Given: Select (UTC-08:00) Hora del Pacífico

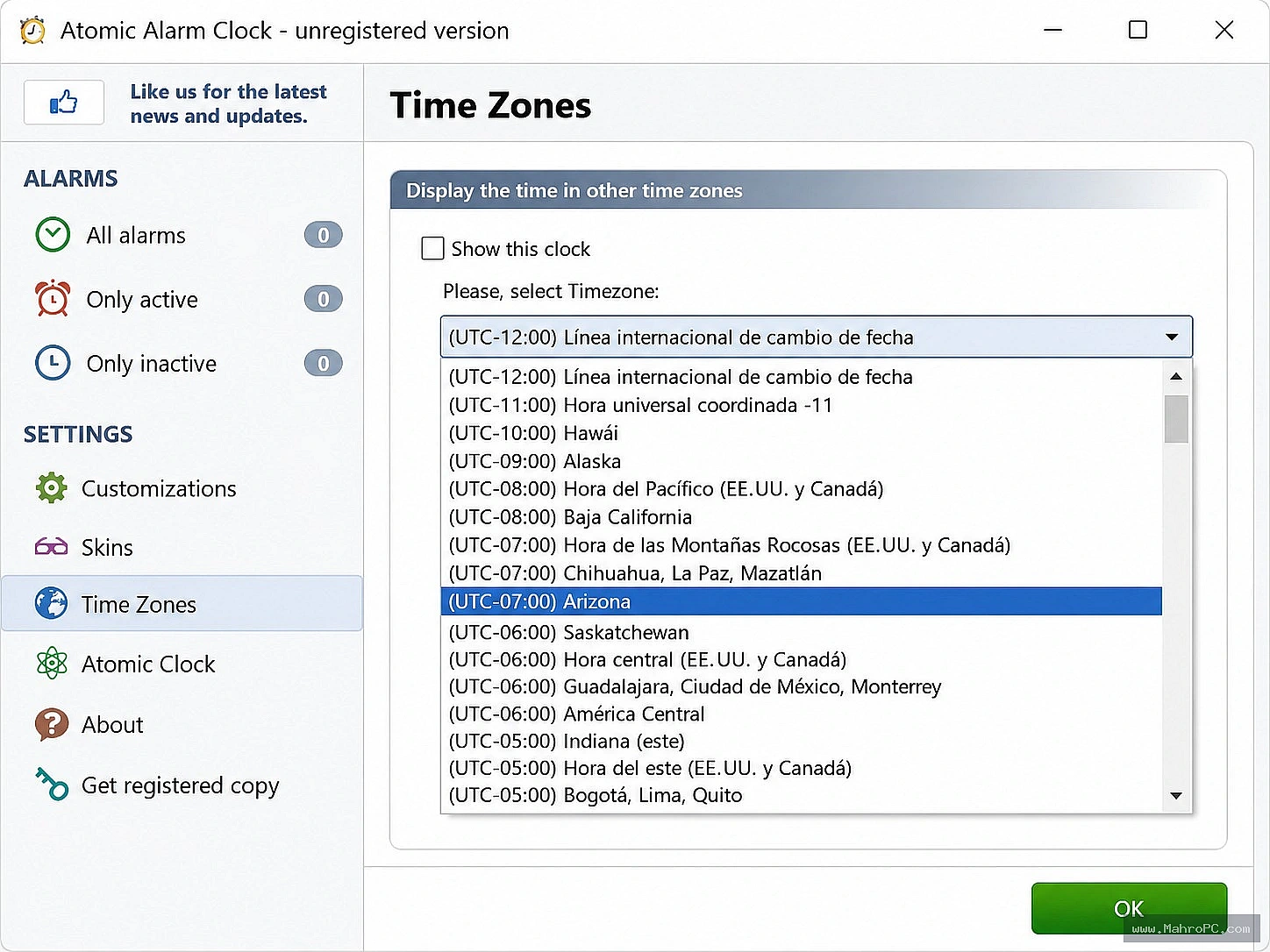Looking at the screenshot, I should pyautogui.click(x=801, y=489).
